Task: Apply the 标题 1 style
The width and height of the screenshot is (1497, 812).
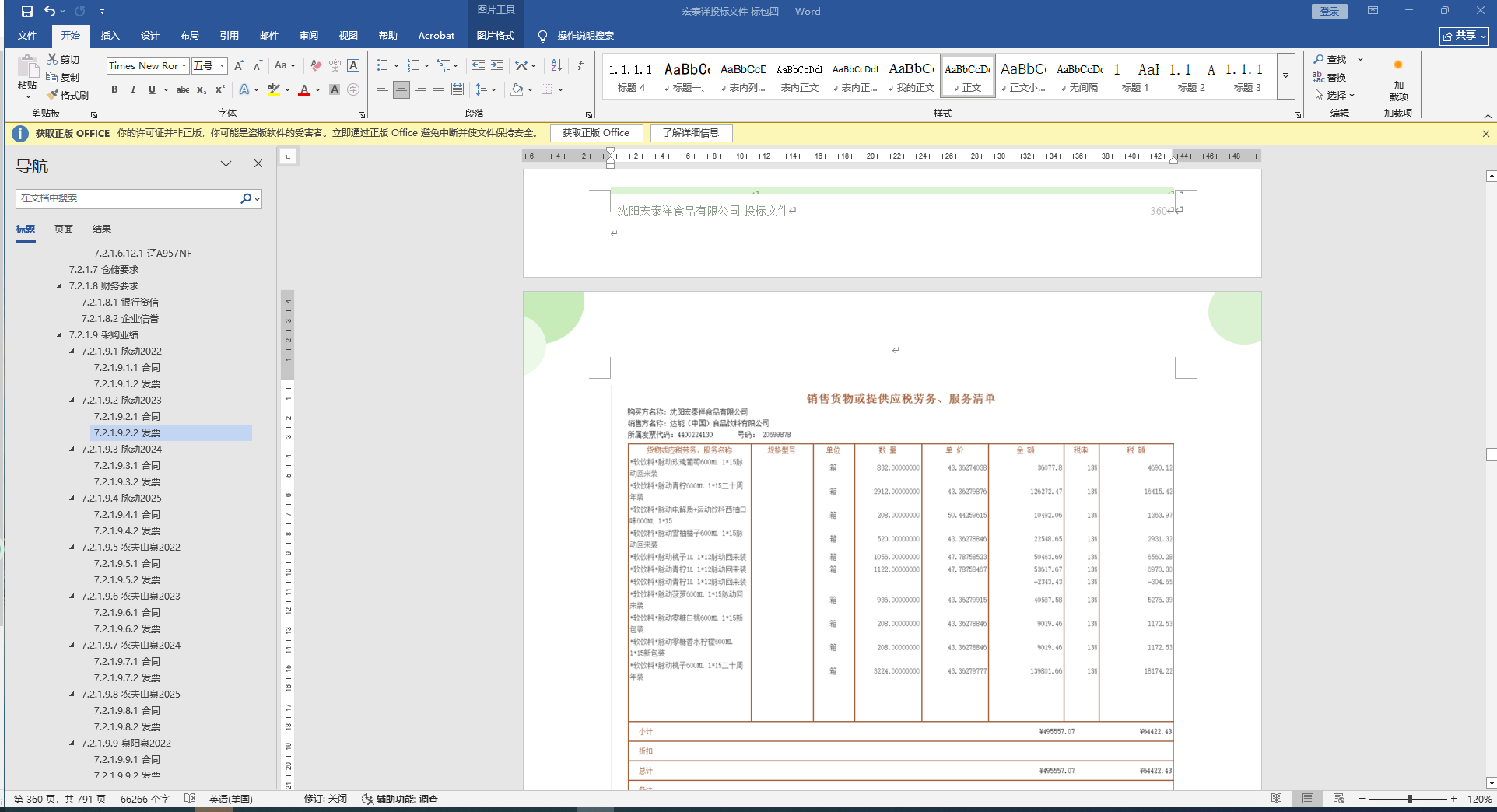Action: (x=1135, y=75)
